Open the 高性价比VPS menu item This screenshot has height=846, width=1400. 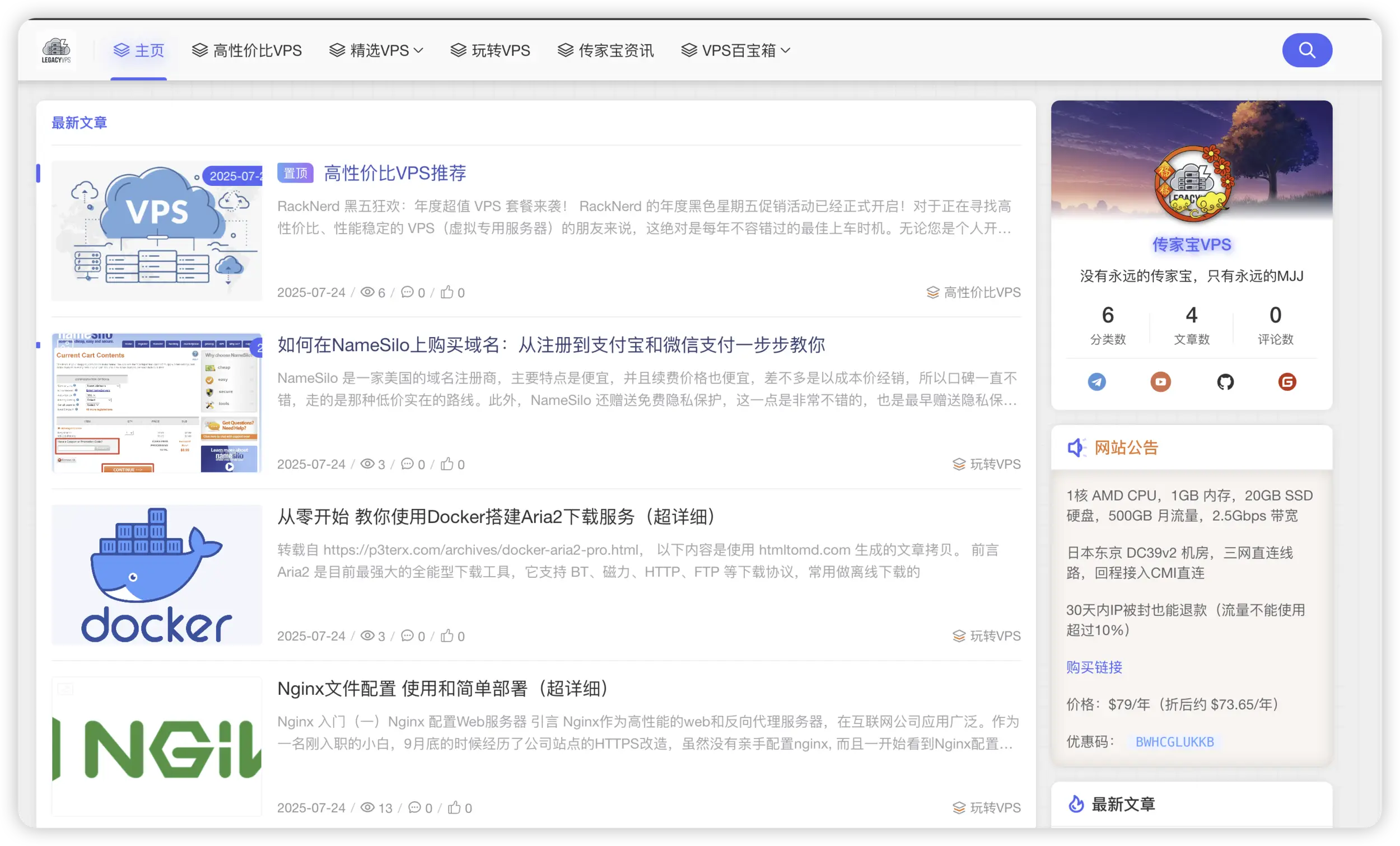(x=246, y=50)
